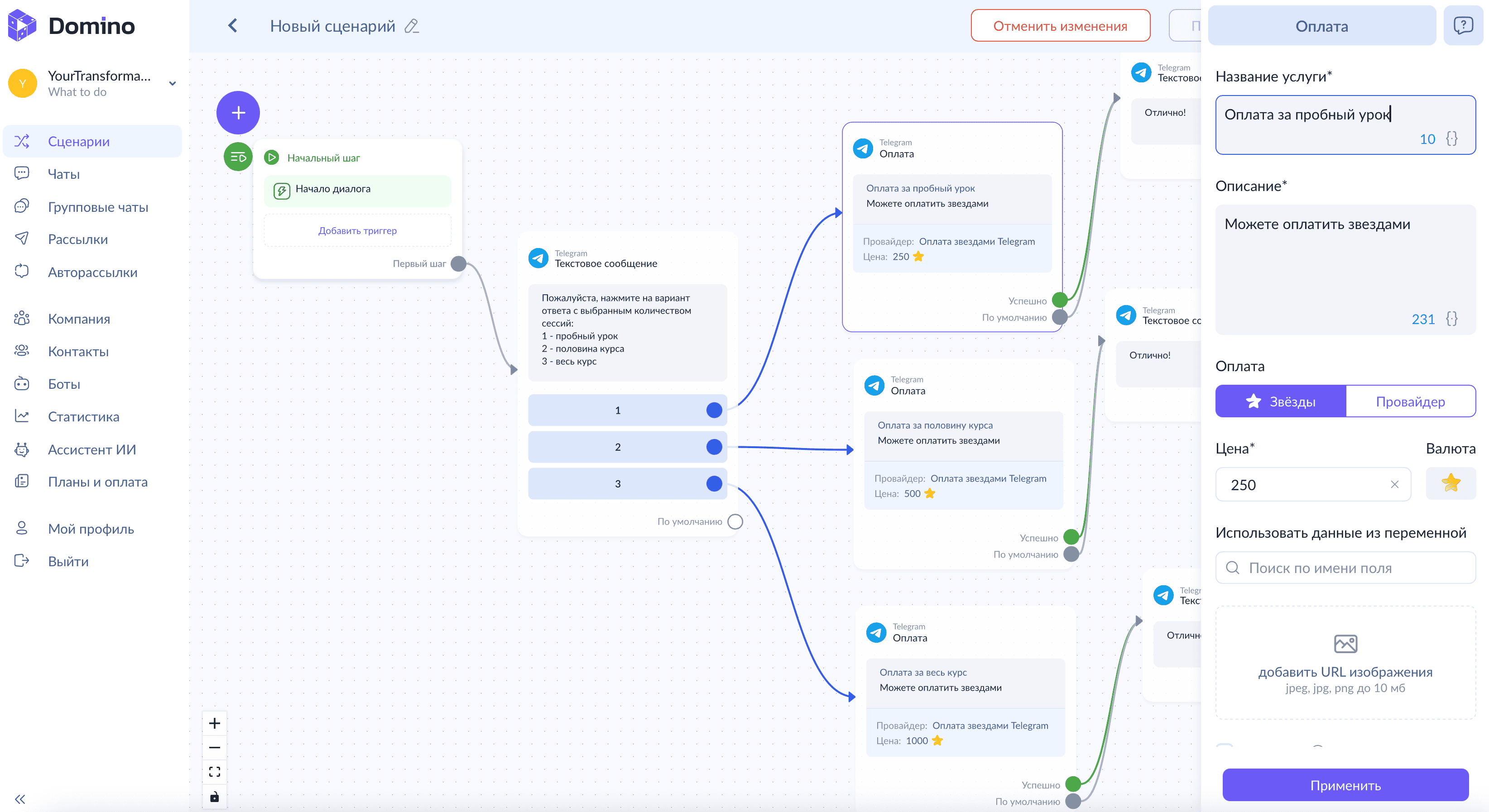Image resolution: width=1489 pixels, height=812 pixels.
Task: Click the lightning trigger icon by Начало диалога
Action: 282,191
